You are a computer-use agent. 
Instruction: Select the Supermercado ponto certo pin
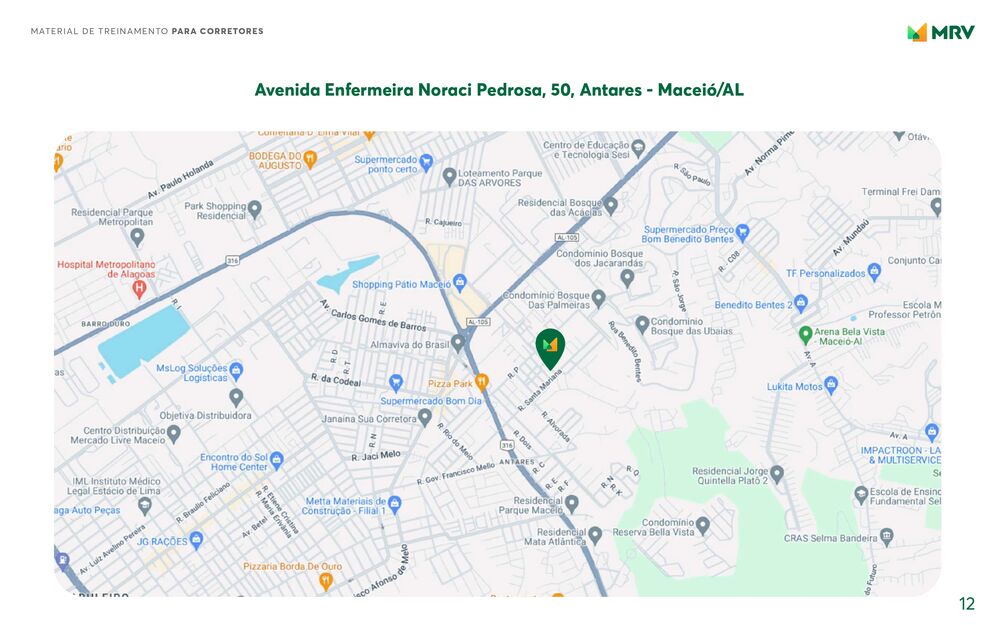click(426, 162)
